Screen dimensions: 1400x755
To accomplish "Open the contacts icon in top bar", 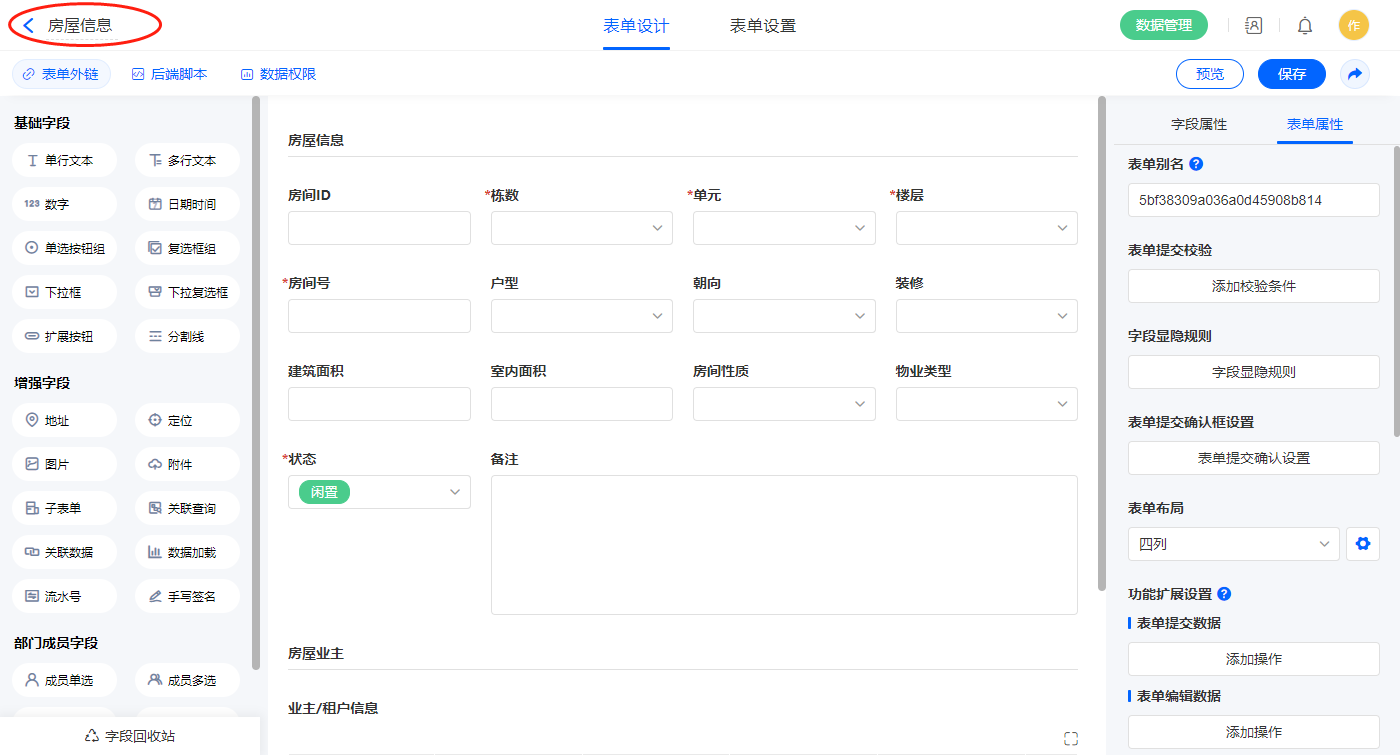I will coord(1253,26).
